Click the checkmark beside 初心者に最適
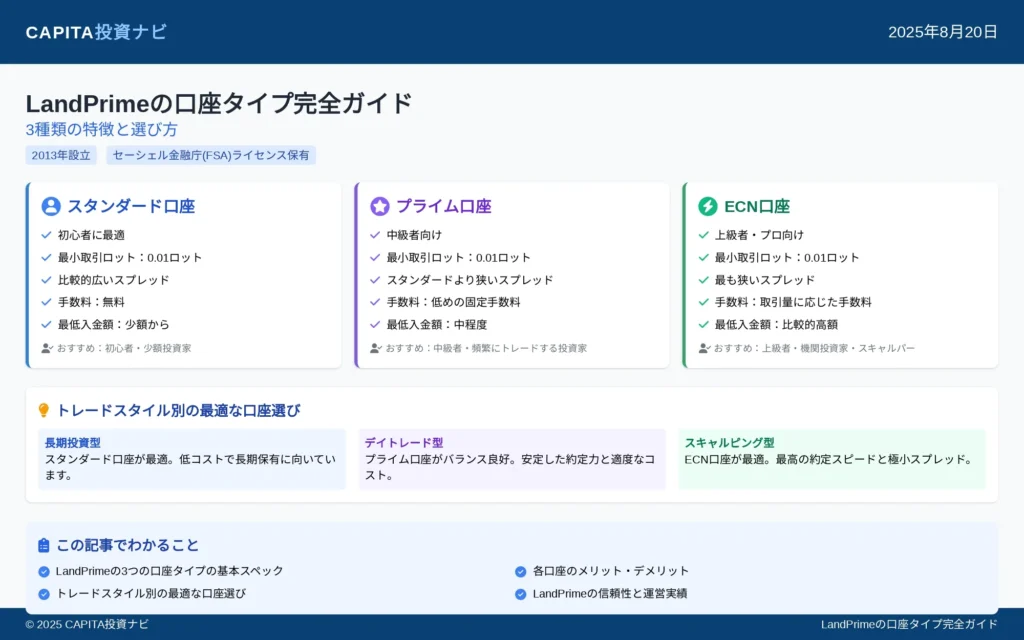This screenshot has height=640, width=1024. pos(46,235)
